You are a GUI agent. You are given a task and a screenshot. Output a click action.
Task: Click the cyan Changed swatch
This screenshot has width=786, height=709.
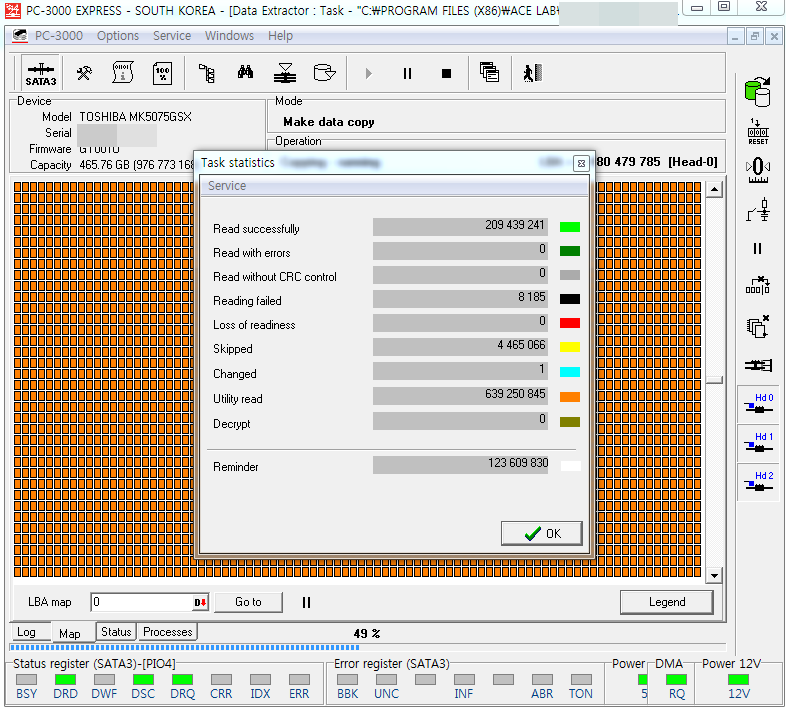click(570, 372)
